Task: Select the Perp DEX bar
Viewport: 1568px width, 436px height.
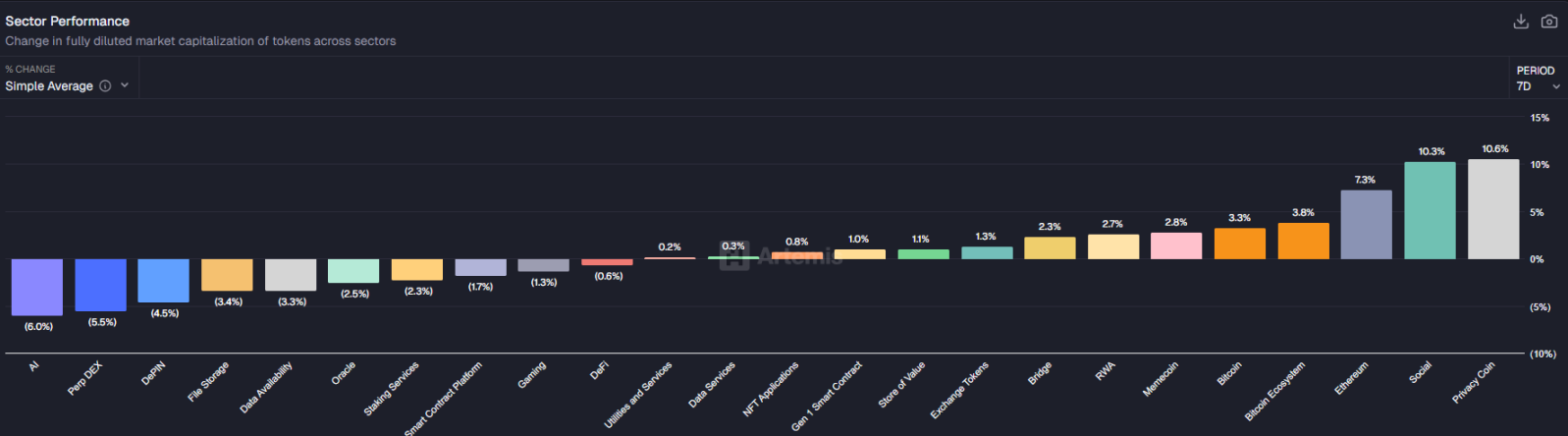Action: point(100,285)
